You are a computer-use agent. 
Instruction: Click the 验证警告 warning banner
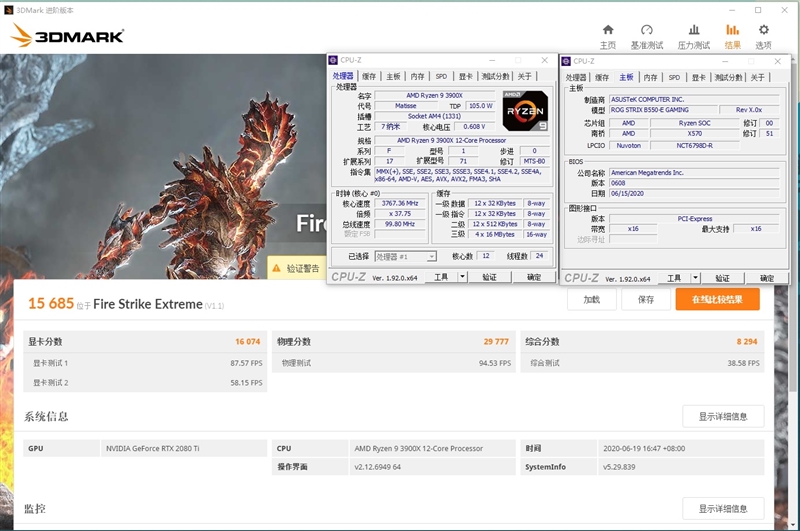[x=297, y=268]
